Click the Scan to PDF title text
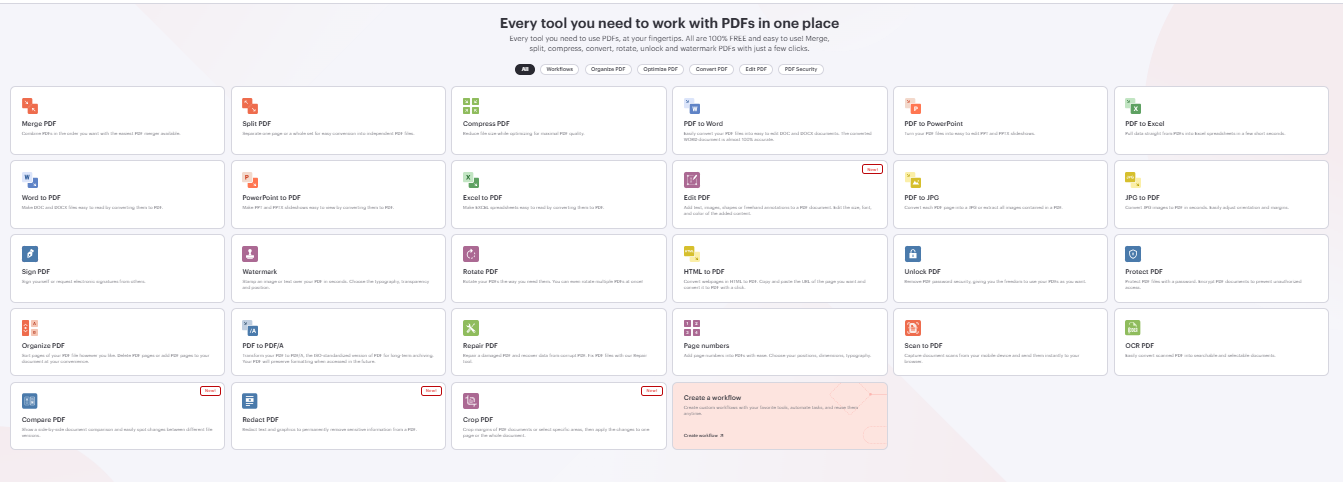 coord(925,345)
